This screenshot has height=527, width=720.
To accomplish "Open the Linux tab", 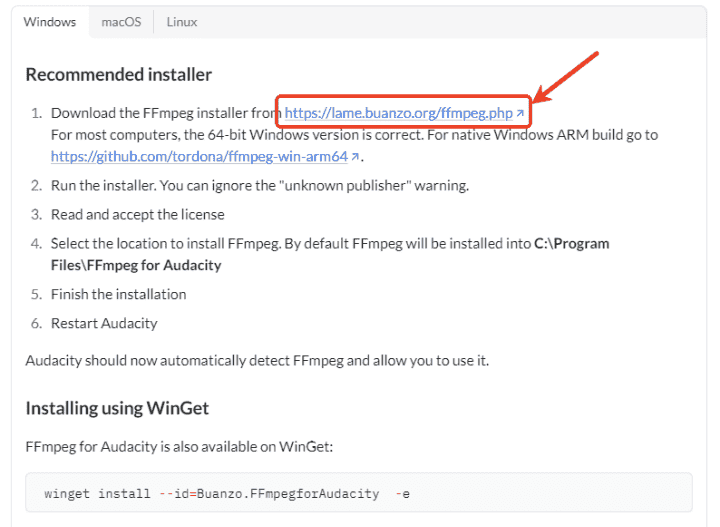I will click(181, 22).
